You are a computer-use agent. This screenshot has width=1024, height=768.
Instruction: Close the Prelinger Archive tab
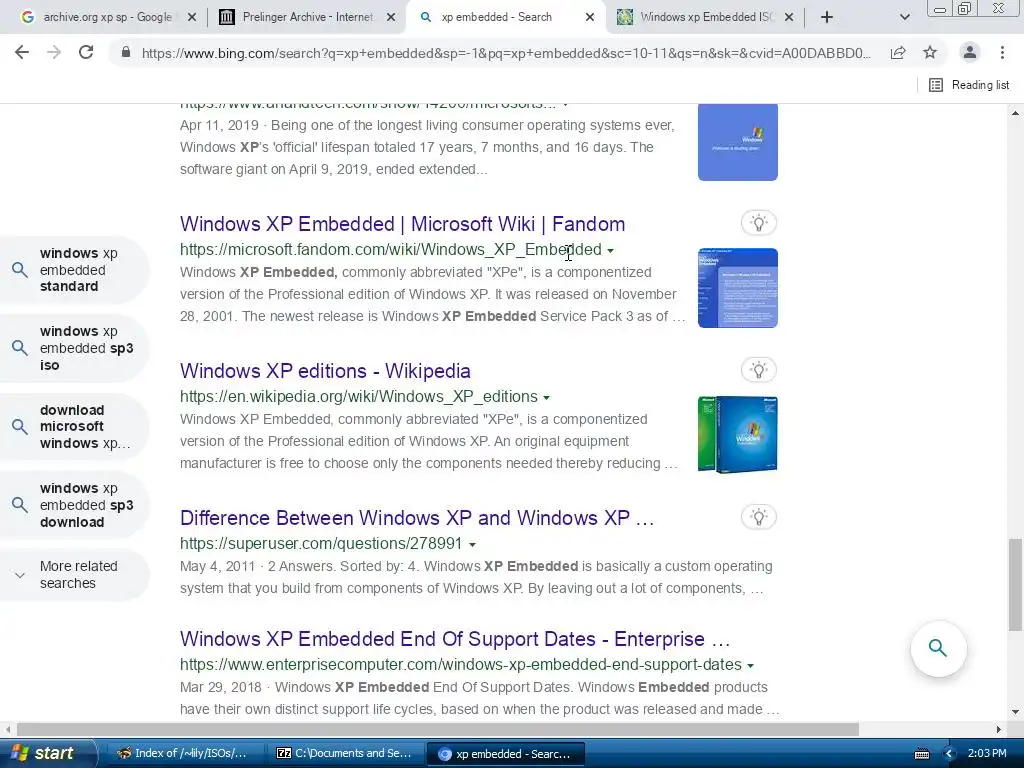click(x=391, y=18)
